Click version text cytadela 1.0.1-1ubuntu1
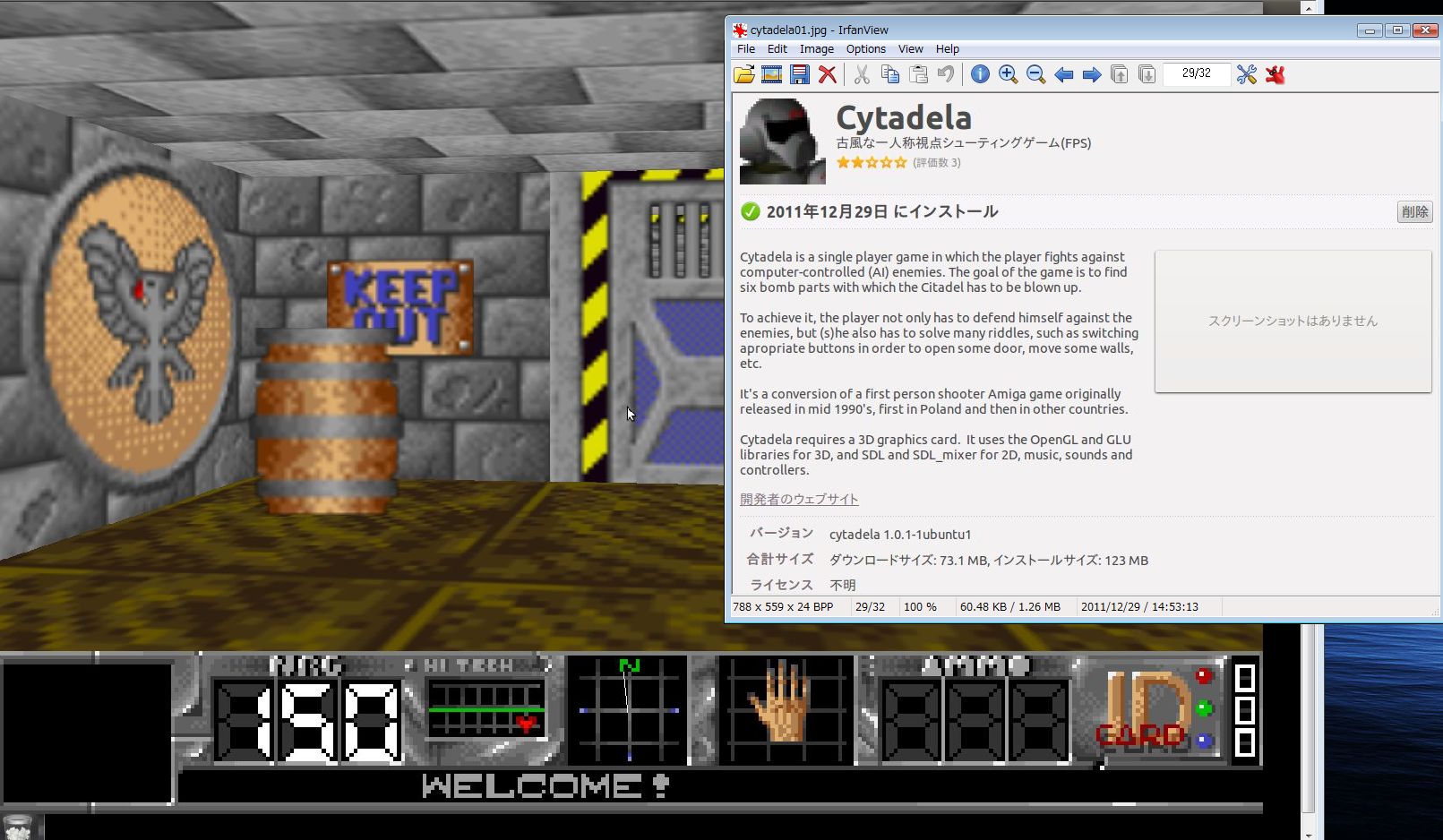Viewport: 1443px width, 840px height. 899,534
